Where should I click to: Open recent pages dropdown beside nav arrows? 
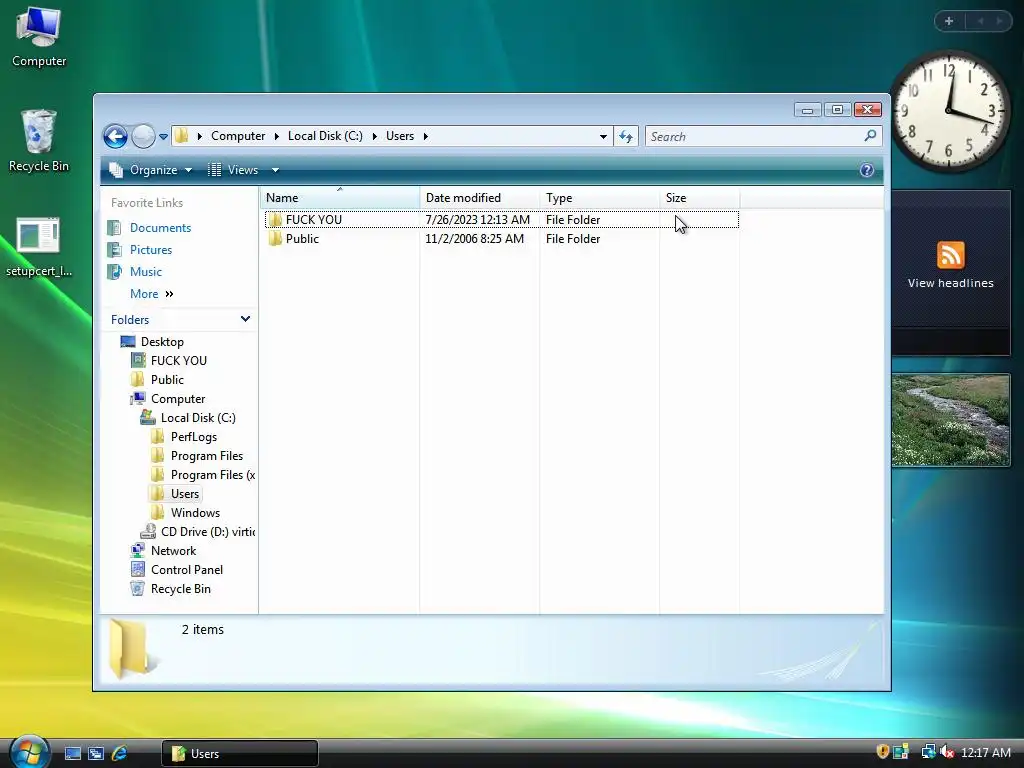click(163, 136)
